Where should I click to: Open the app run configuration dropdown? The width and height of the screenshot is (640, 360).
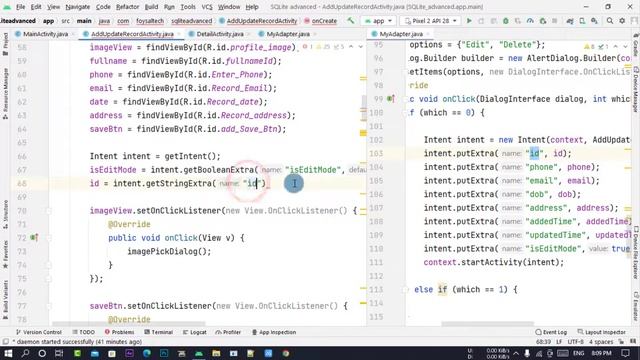378,20
